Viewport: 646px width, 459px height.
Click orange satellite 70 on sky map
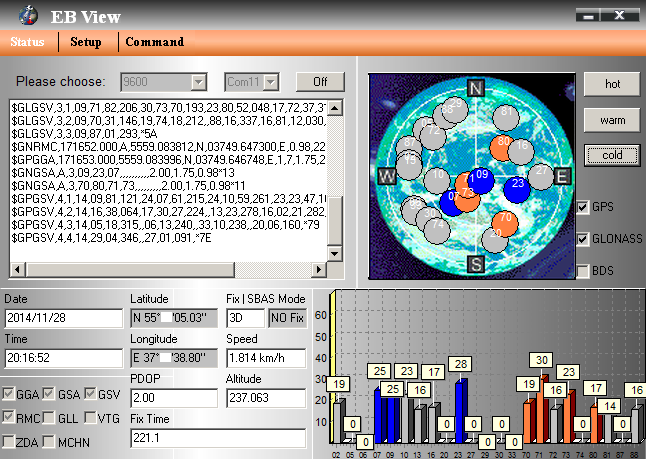click(506, 217)
